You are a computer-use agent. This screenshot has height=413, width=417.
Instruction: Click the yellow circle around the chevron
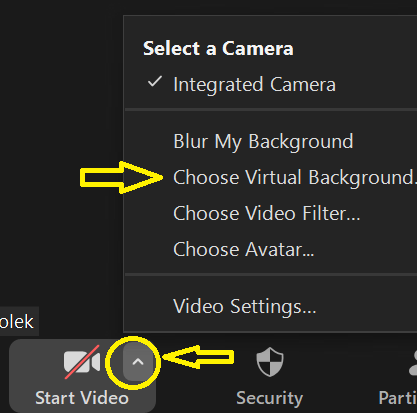[133, 363]
